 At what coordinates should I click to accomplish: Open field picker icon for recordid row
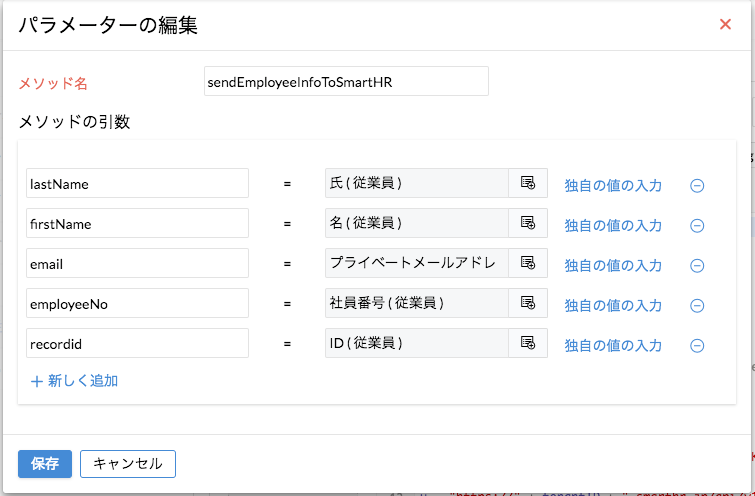coord(528,343)
